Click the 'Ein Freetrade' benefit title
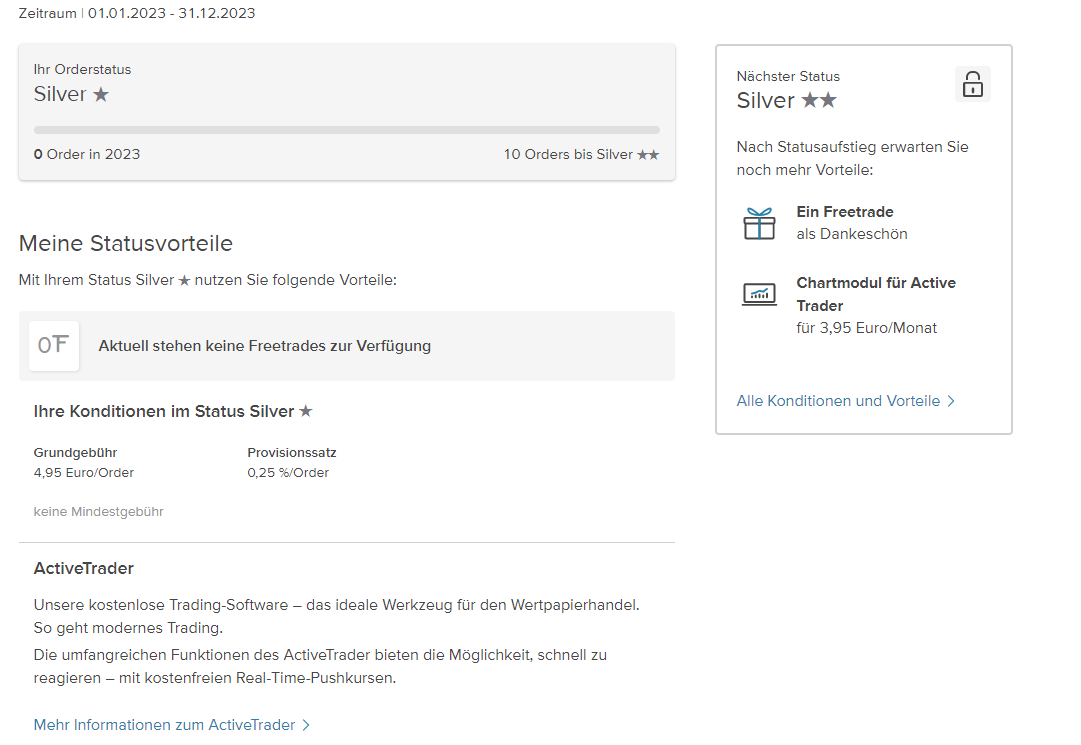 pos(845,212)
